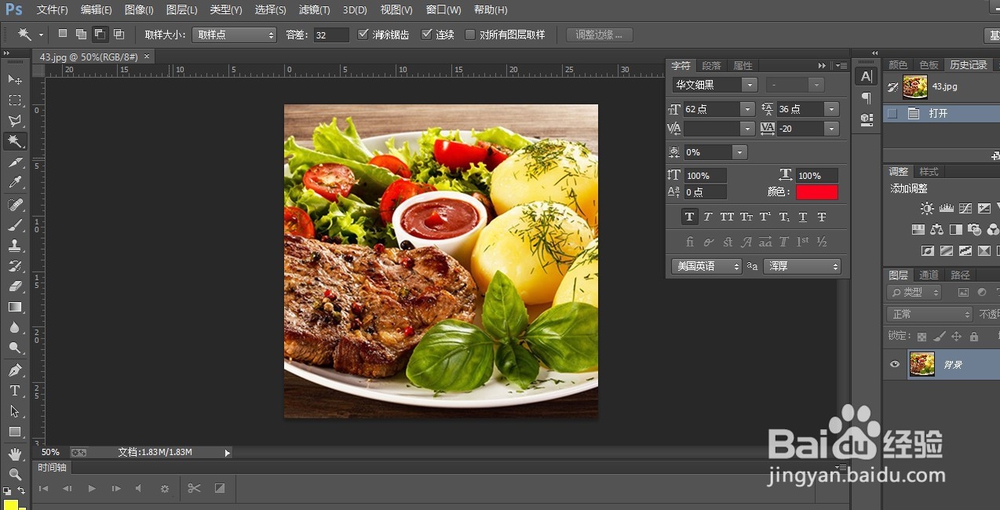This screenshot has height=510, width=1000.
Task: Switch to the 通道 tab
Action: [x=929, y=275]
